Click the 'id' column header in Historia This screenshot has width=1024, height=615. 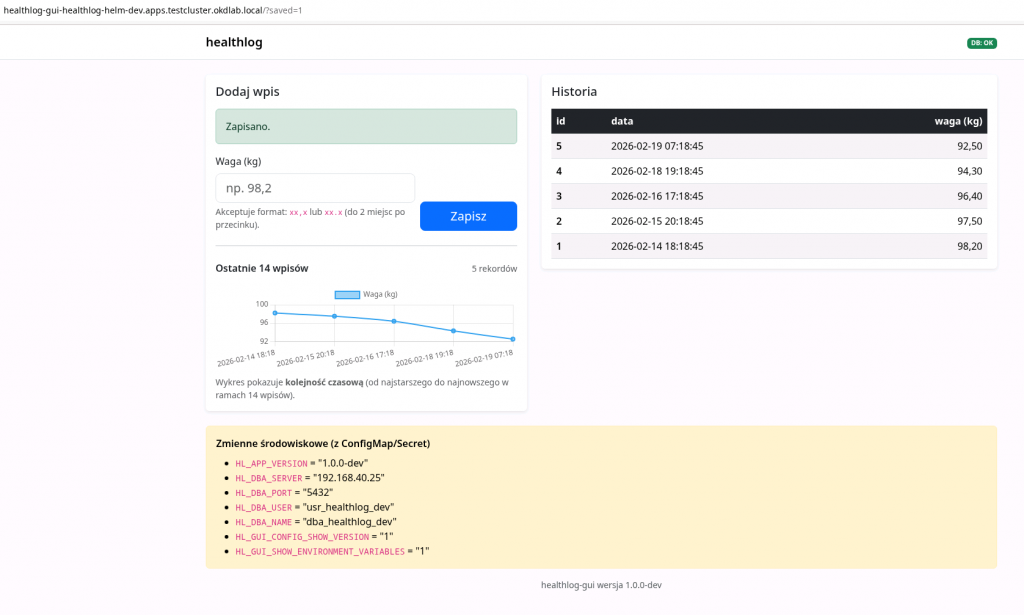tap(561, 121)
